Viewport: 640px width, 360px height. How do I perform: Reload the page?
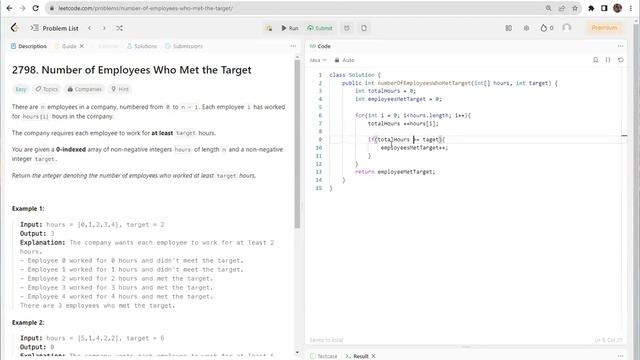36,8
